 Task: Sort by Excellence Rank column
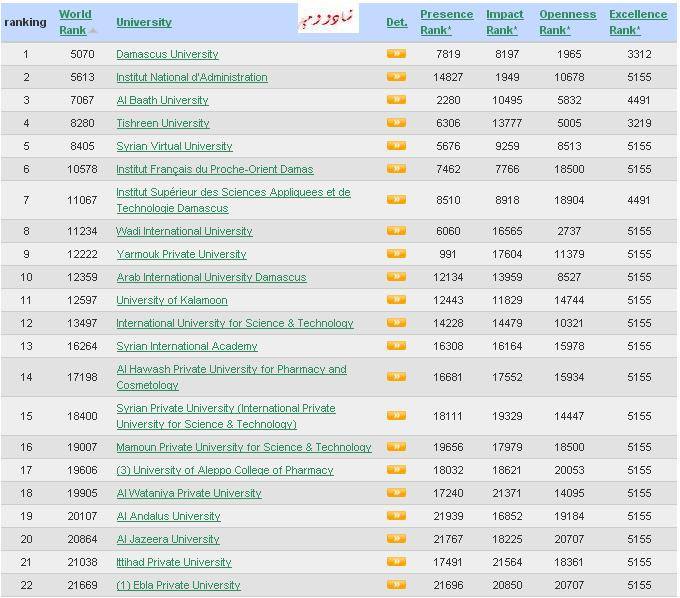pyautogui.click(x=638, y=22)
